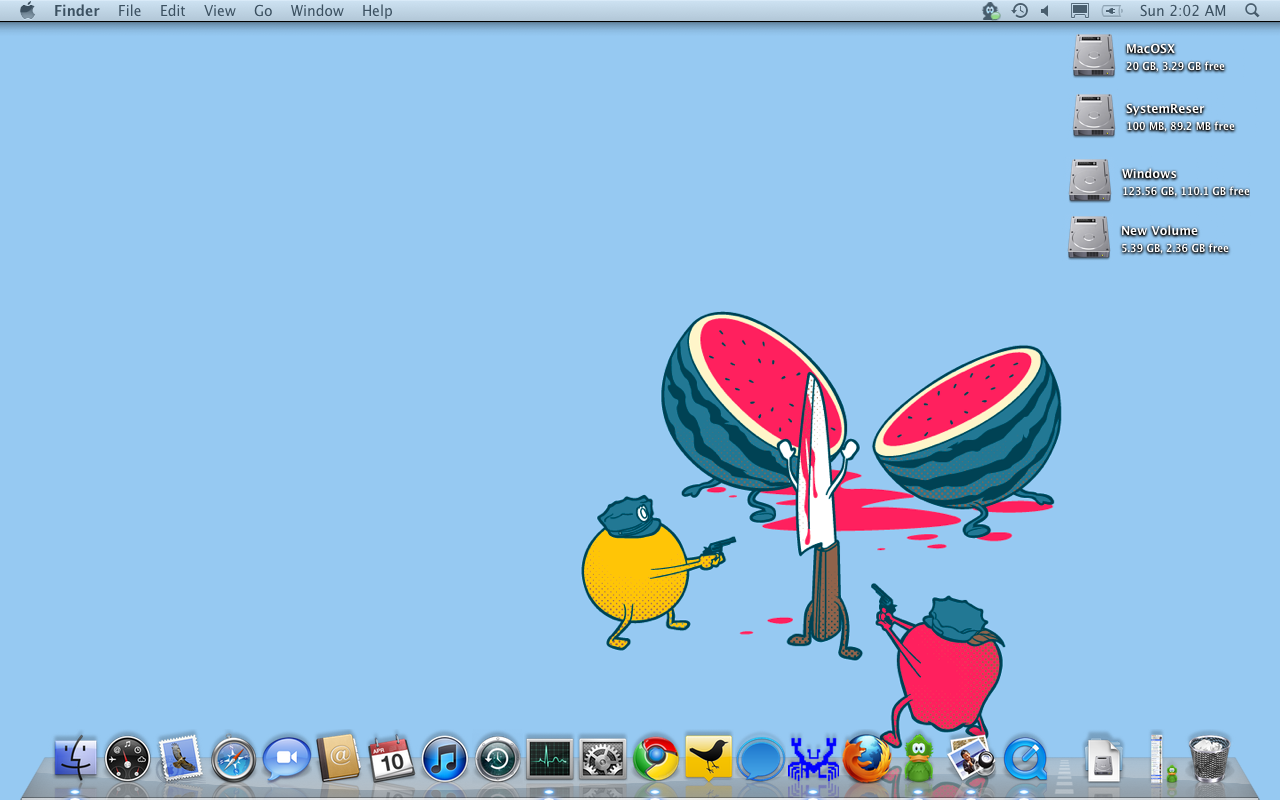The width and height of the screenshot is (1280, 800).
Task: Select the New Volume drive icon
Action: click(1089, 237)
